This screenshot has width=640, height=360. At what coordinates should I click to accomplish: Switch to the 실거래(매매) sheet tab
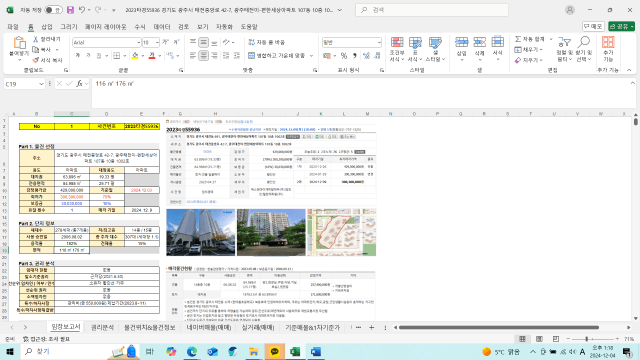[258, 327]
